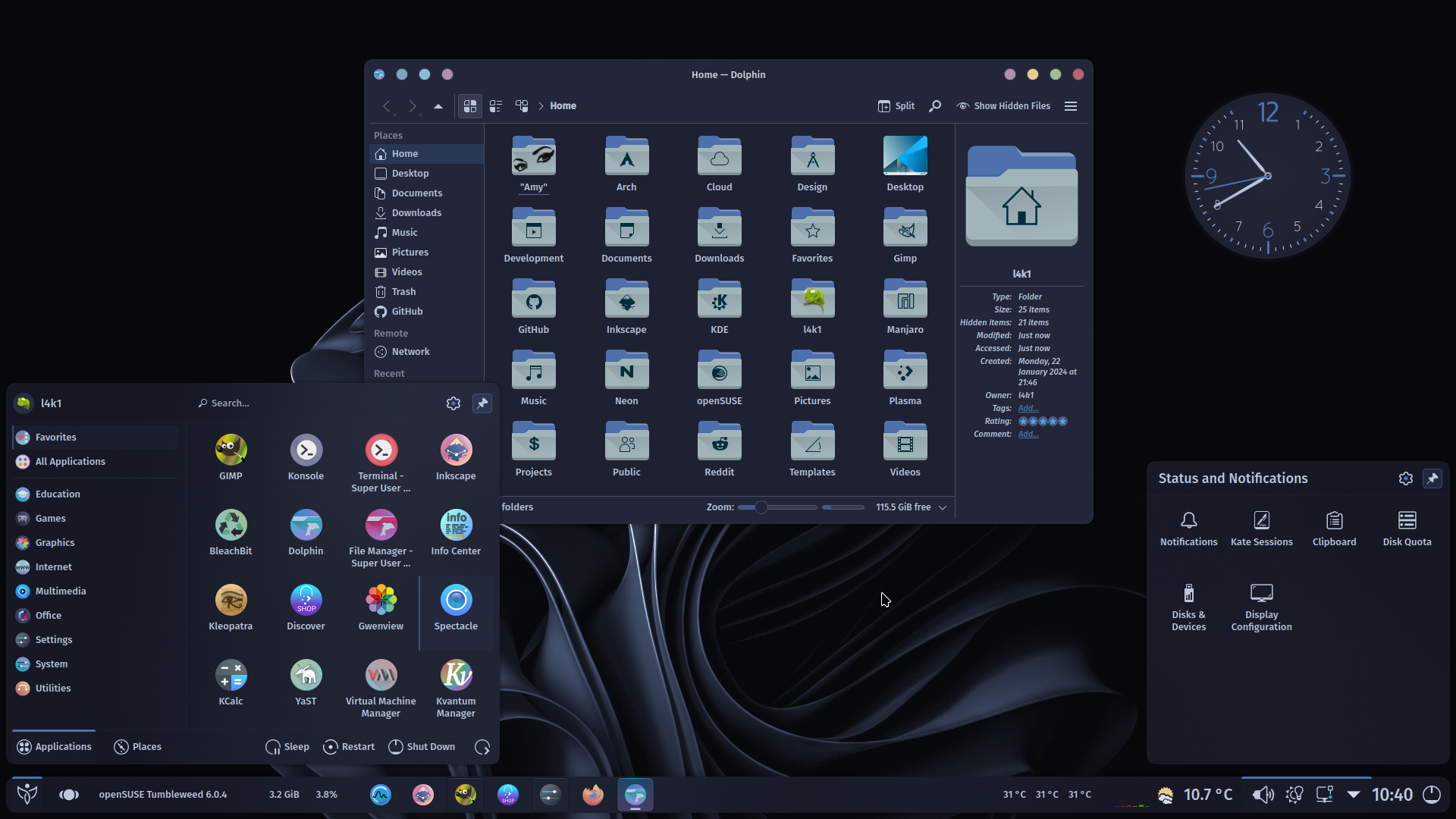
Task: Open the Cloud folder
Action: [x=719, y=163]
